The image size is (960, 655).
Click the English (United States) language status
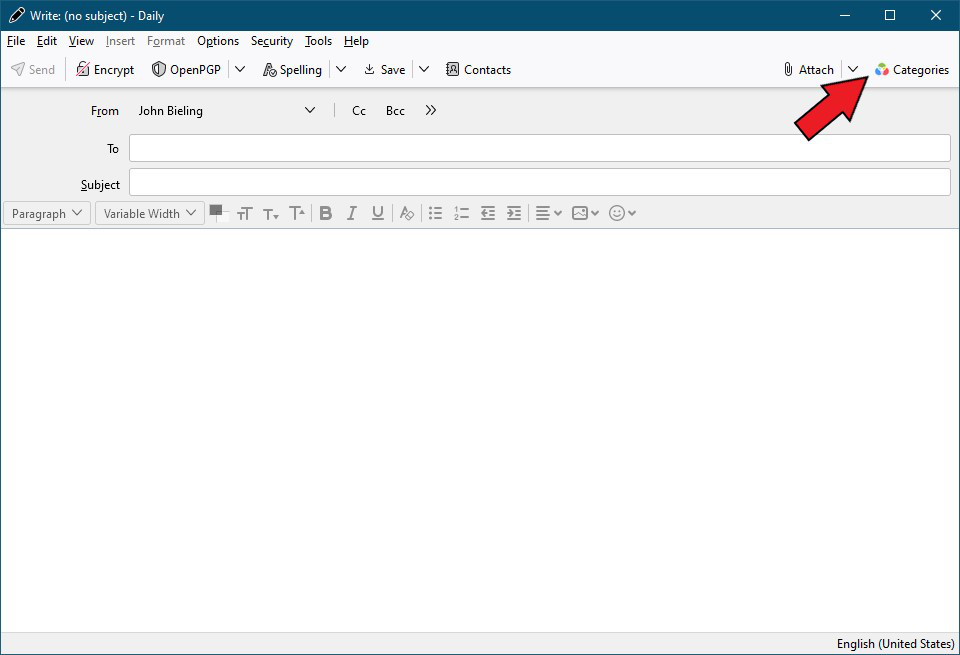click(895, 644)
